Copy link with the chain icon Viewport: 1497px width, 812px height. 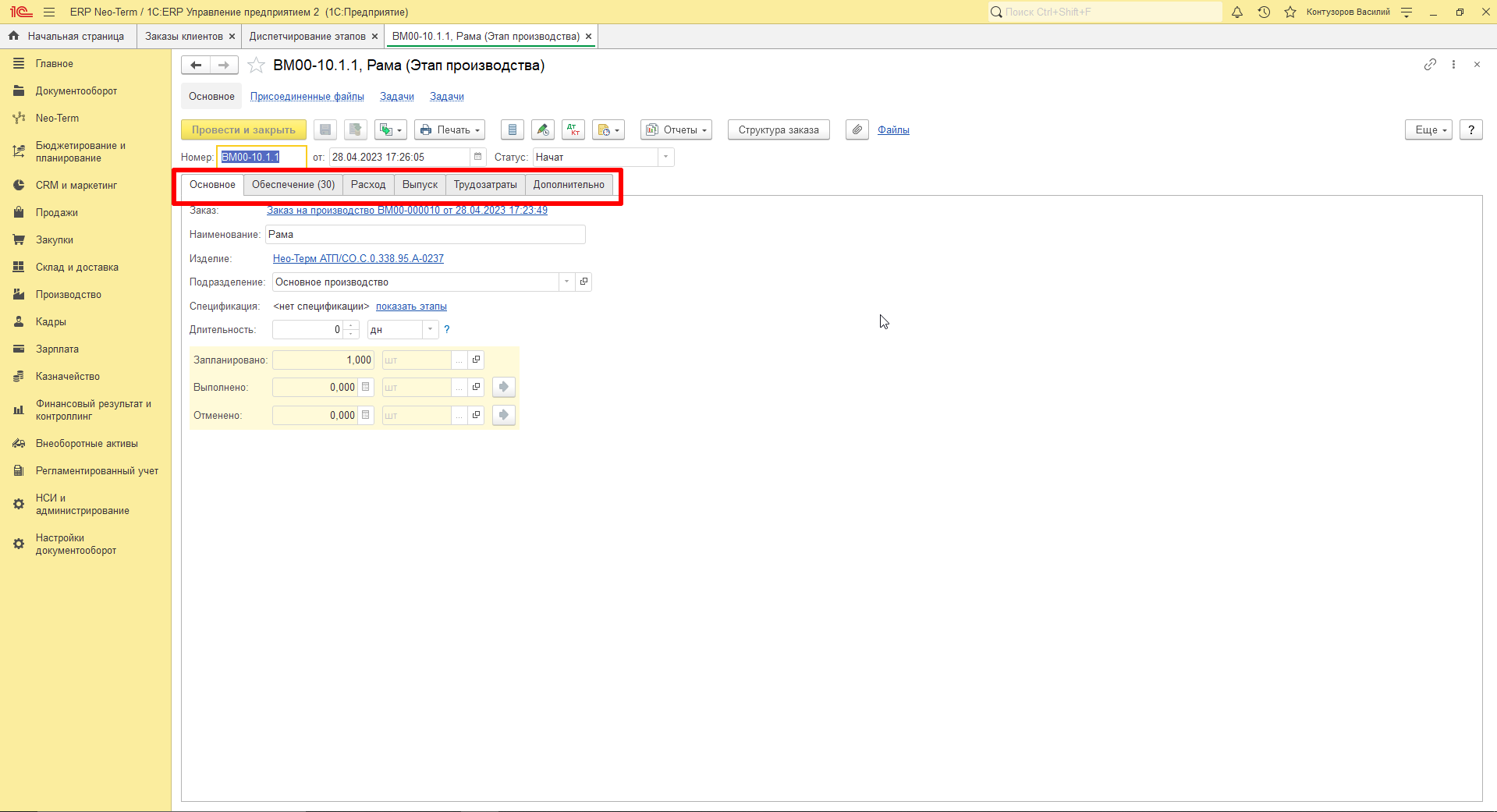[x=1430, y=65]
